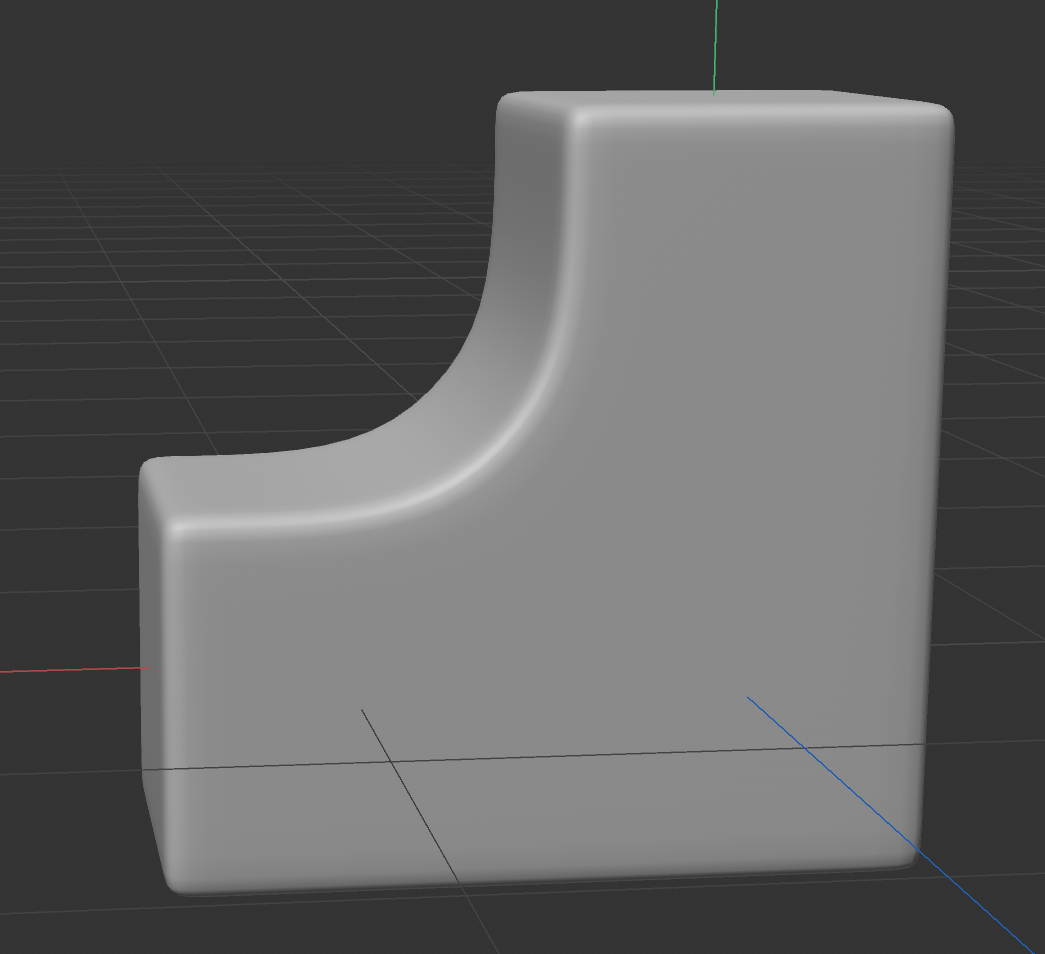Viewport: 1045px width, 954px height.
Task: Click the narrow left side face of the model
Action: coord(152,650)
